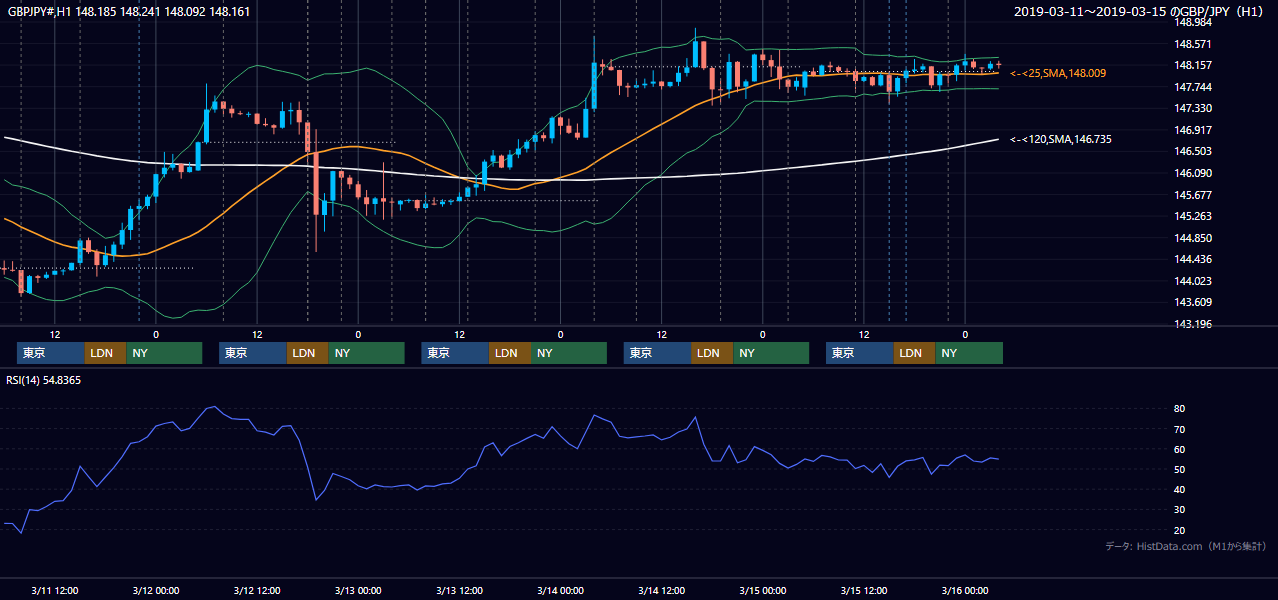Click the 3/15 12:00 time axis label
1278x600 pixels.
point(863,590)
